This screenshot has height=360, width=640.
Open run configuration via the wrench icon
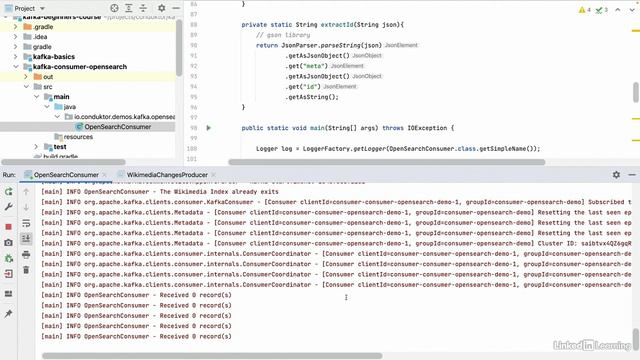pyautogui.click(x=9, y=207)
